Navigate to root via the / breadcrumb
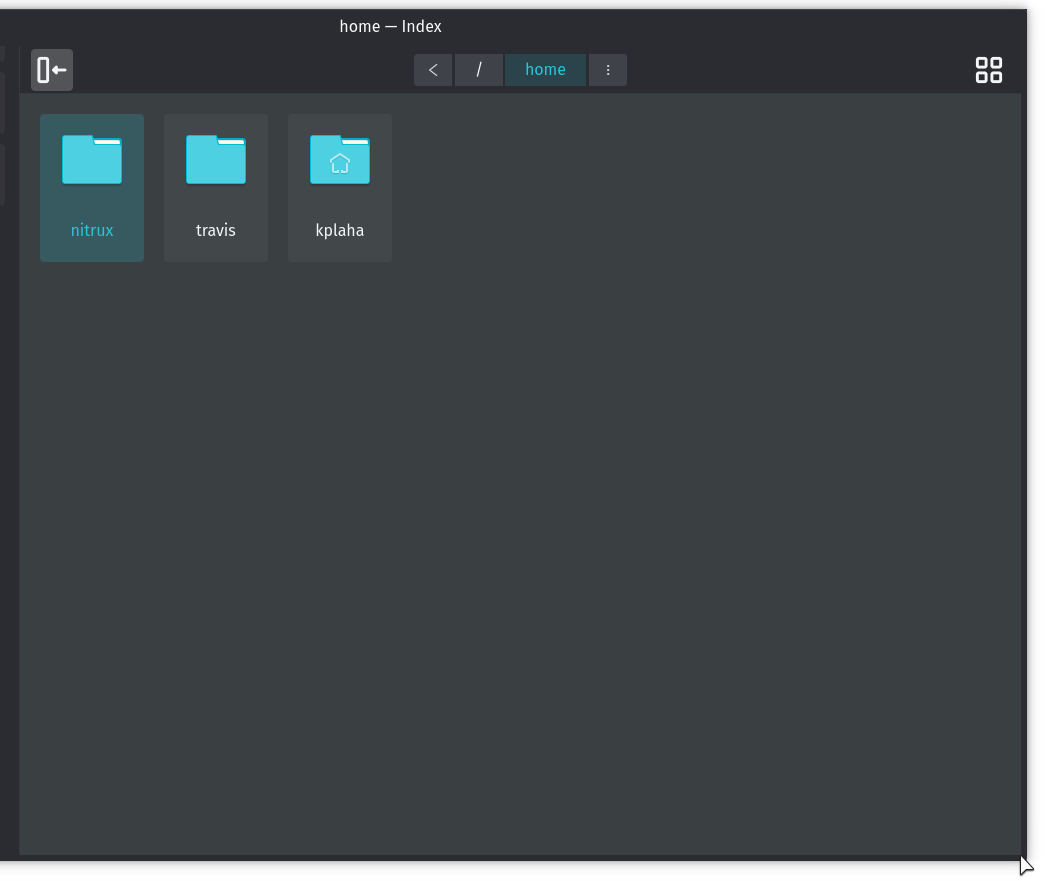This screenshot has height=881, width=1047. click(479, 70)
